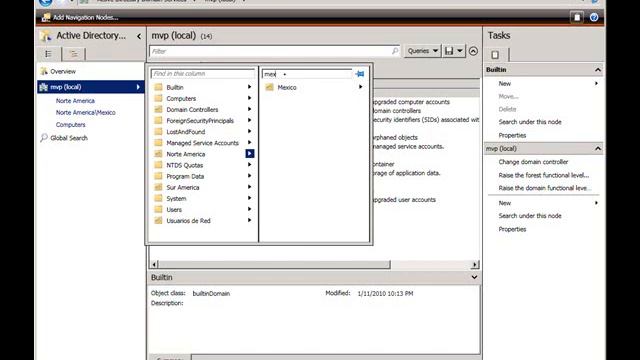
Task: Select NTDS Quotas container
Action: click(x=184, y=165)
